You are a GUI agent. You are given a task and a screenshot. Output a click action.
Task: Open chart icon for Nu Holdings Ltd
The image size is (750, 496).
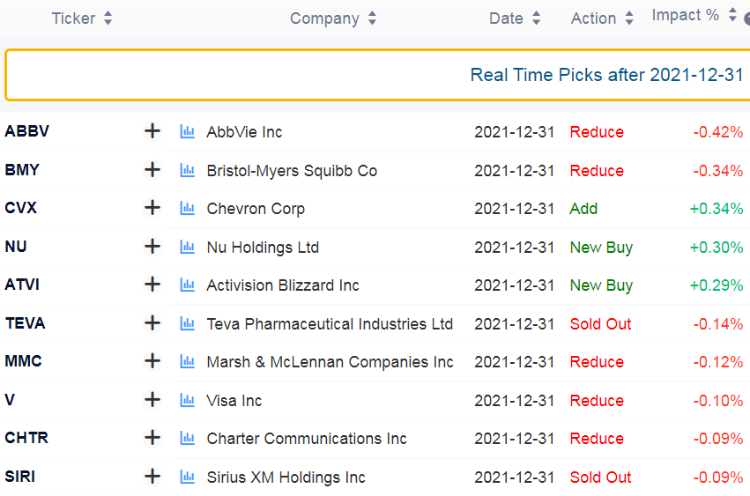[187, 247]
